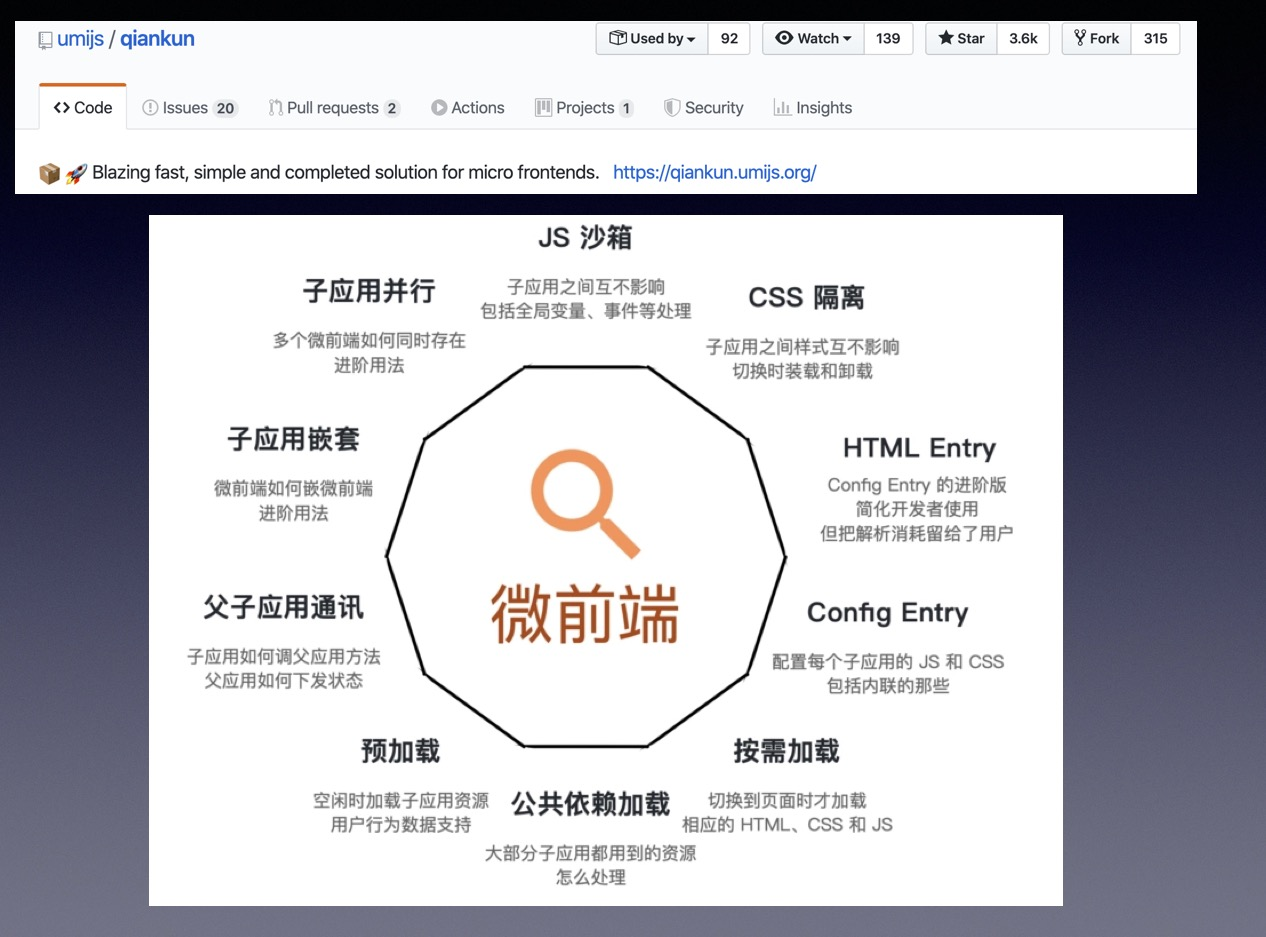Click the umijs organization link

[81, 39]
